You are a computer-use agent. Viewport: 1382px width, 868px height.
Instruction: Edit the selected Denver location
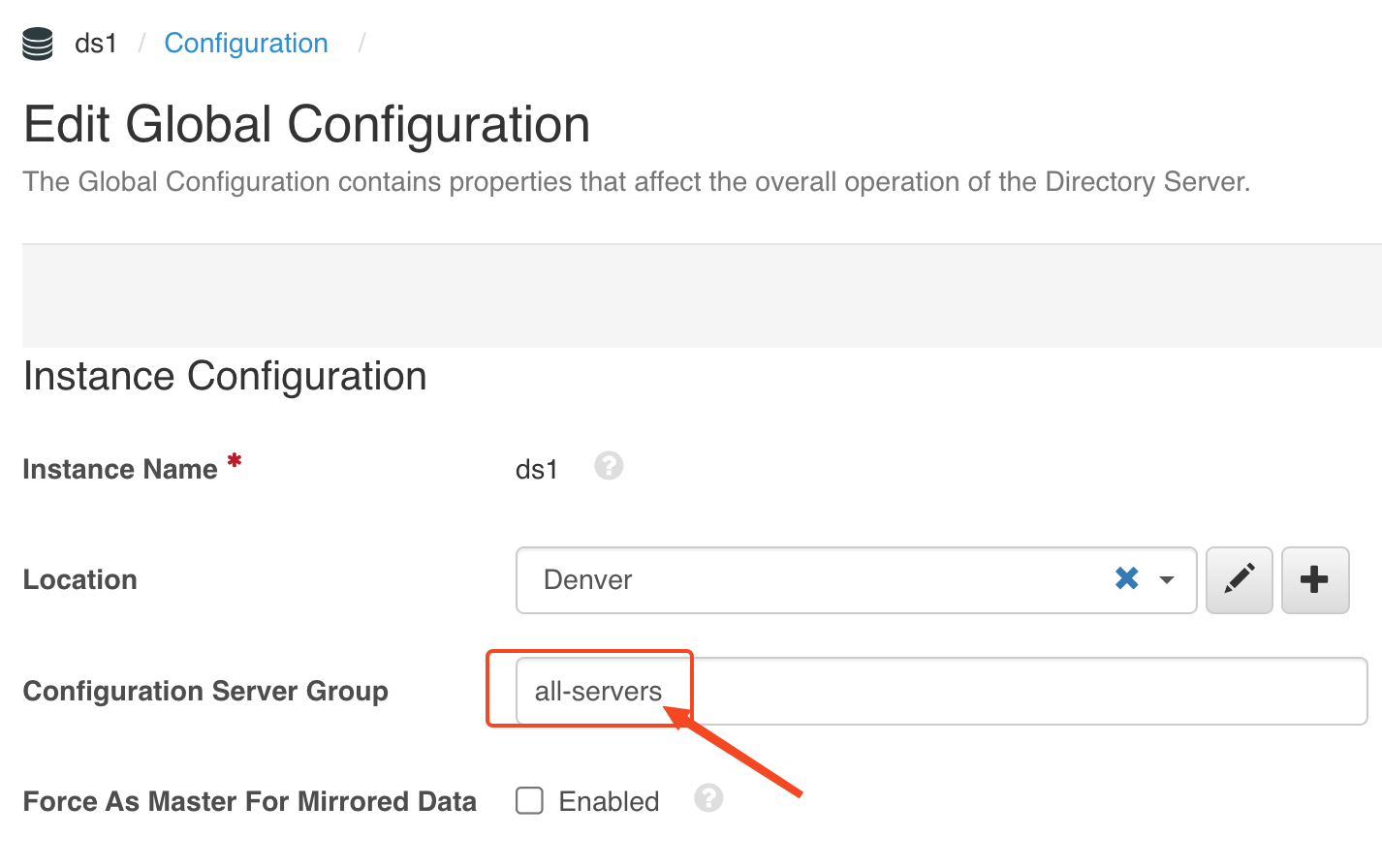(x=1239, y=579)
